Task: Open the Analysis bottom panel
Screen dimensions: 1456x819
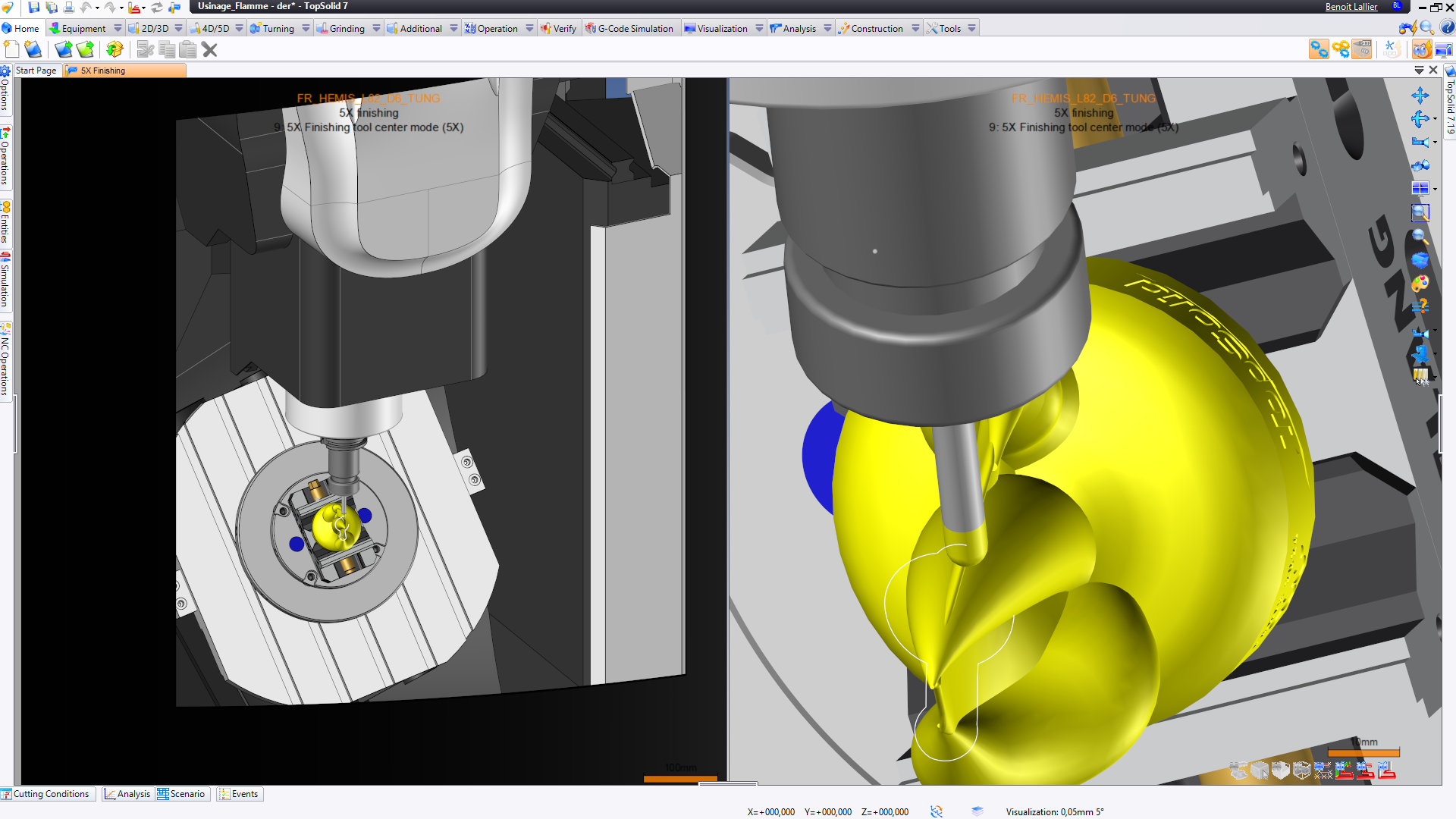Action: (x=127, y=794)
